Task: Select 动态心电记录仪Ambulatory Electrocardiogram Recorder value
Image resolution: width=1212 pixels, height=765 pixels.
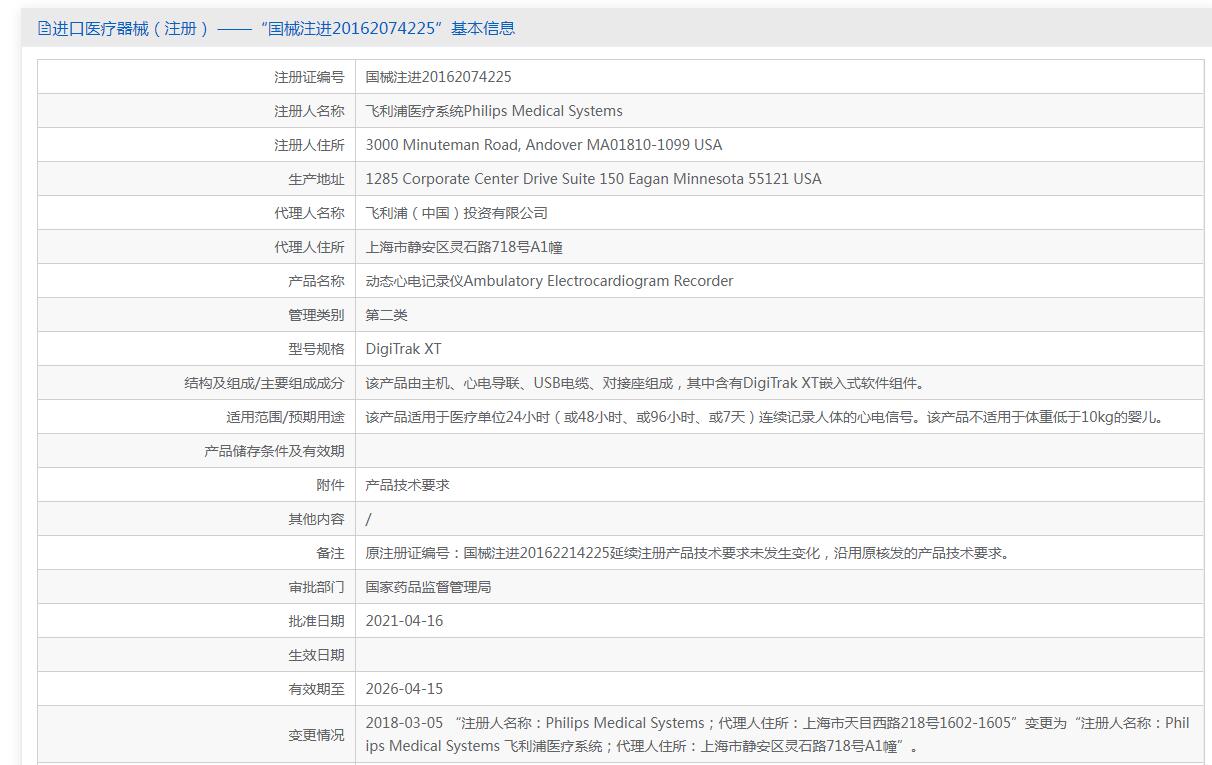Action: tap(550, 281)
